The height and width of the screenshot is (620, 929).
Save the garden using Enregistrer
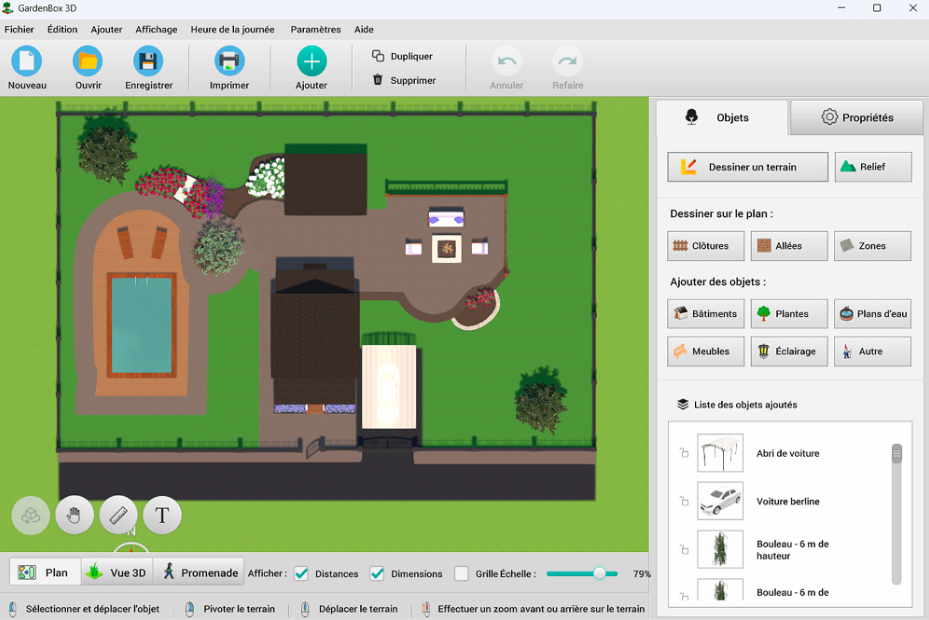point(149,62)
